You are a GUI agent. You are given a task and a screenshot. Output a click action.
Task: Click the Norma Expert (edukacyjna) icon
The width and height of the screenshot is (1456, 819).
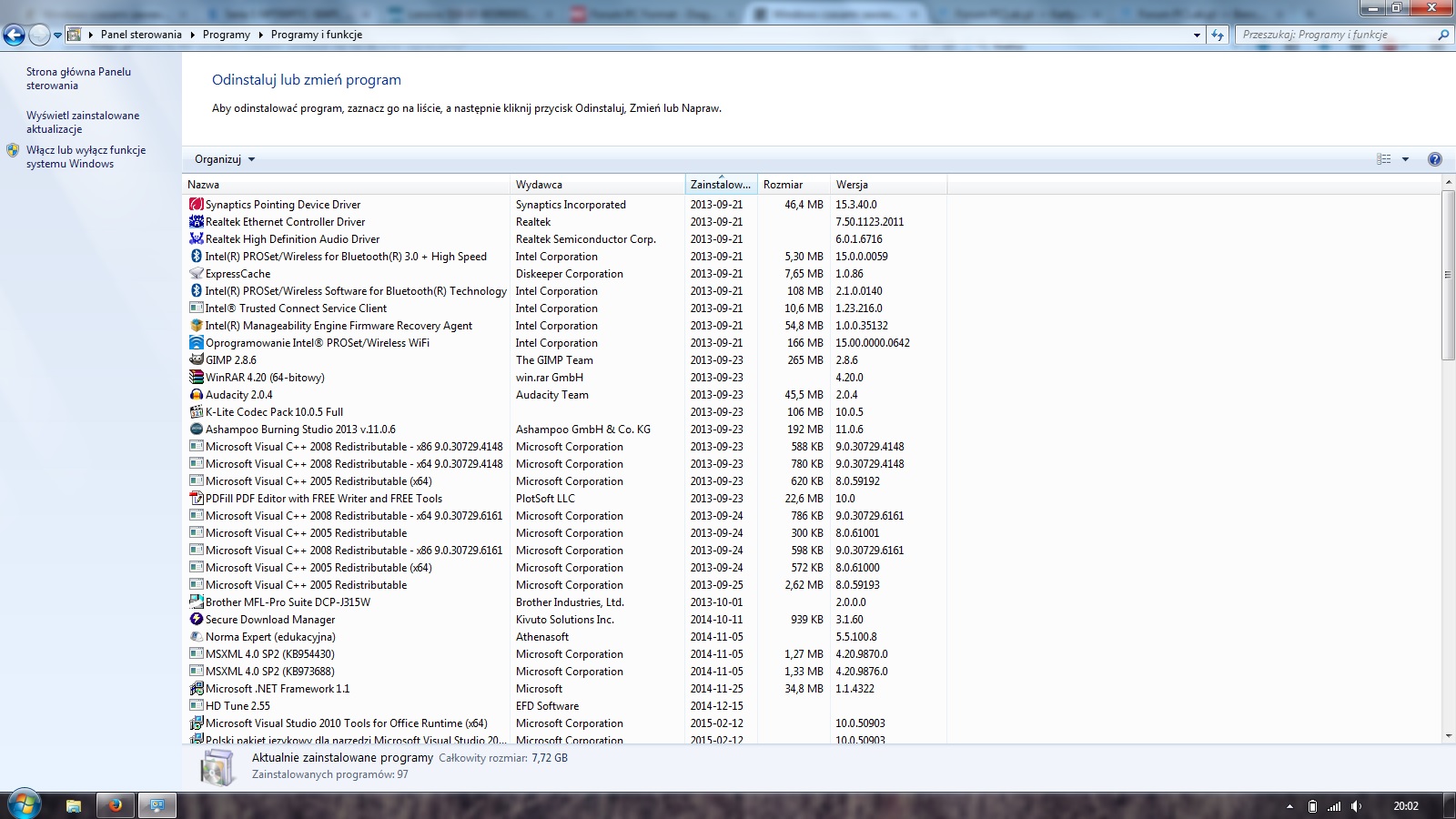[x=196, y=637]
